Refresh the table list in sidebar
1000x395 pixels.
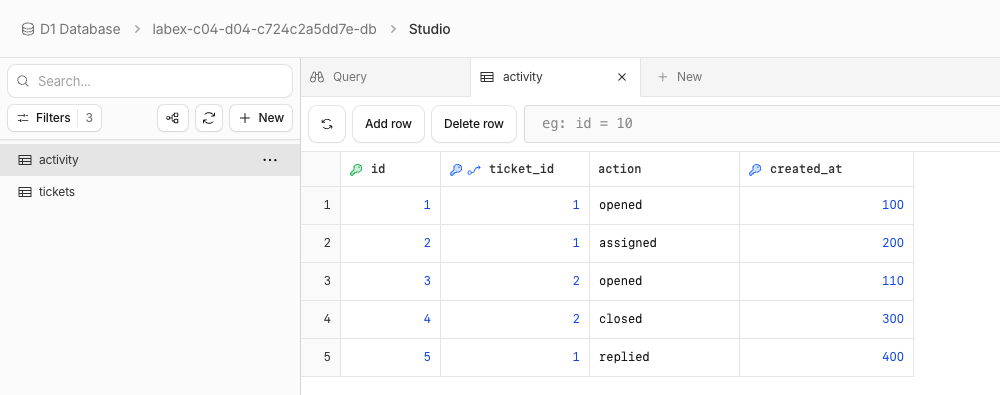(x=209, y=118)
